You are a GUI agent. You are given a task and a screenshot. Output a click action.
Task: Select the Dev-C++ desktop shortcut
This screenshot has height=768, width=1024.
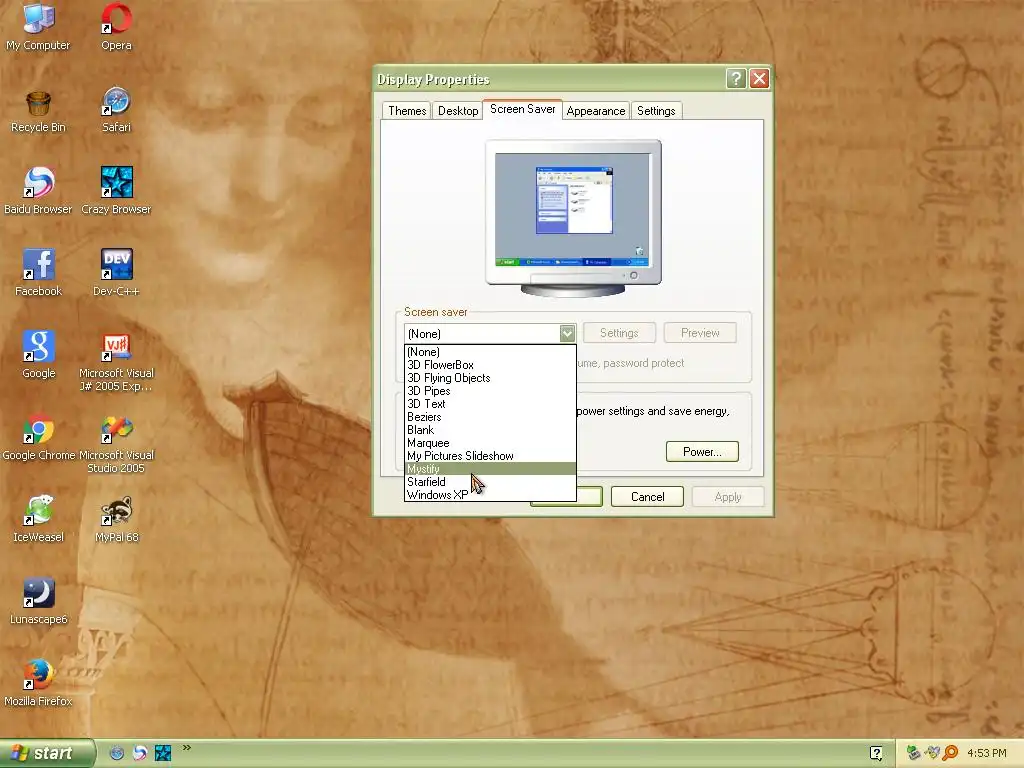pos(116,273)
